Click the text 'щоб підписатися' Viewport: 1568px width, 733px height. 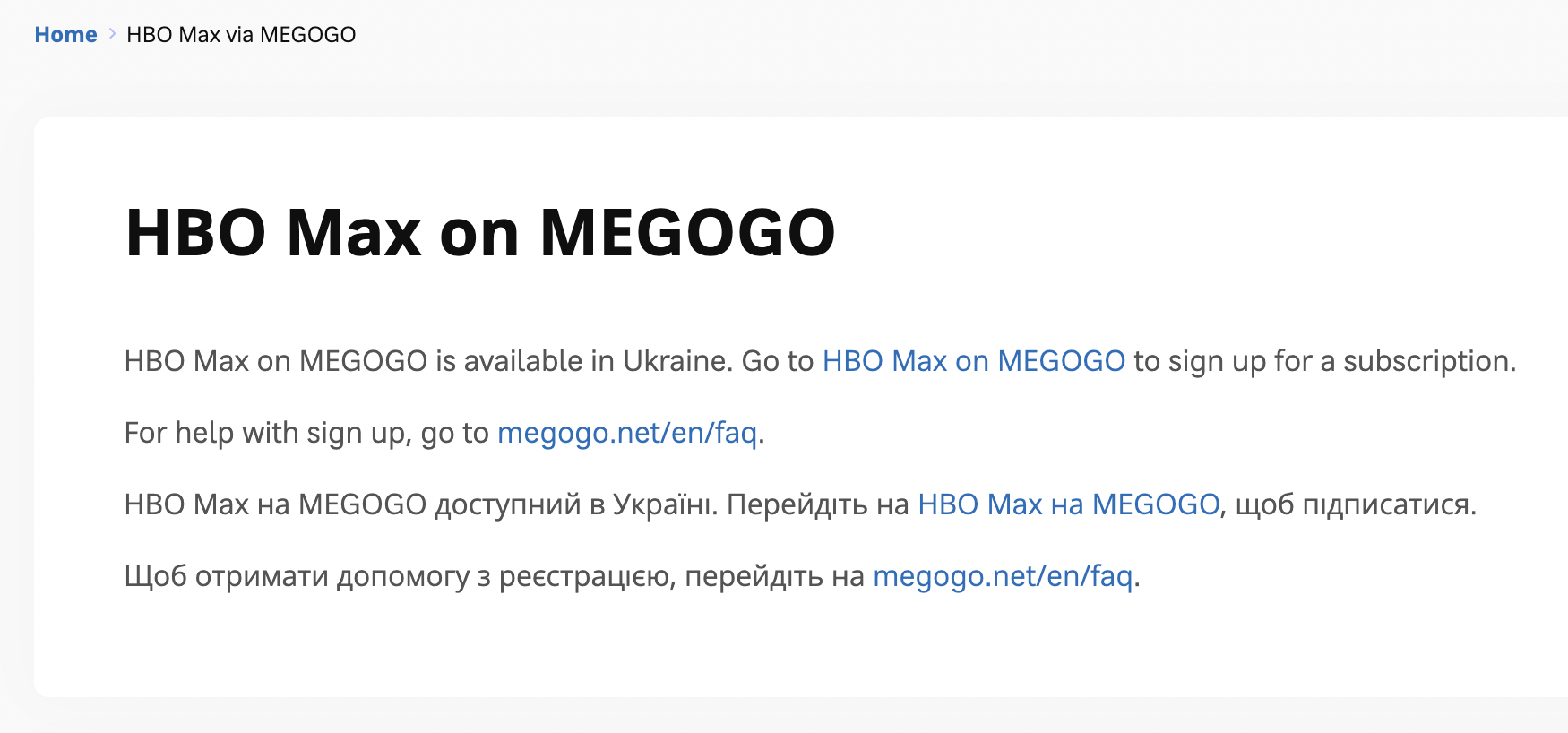pyautogui.click(x=1355, y=504)
